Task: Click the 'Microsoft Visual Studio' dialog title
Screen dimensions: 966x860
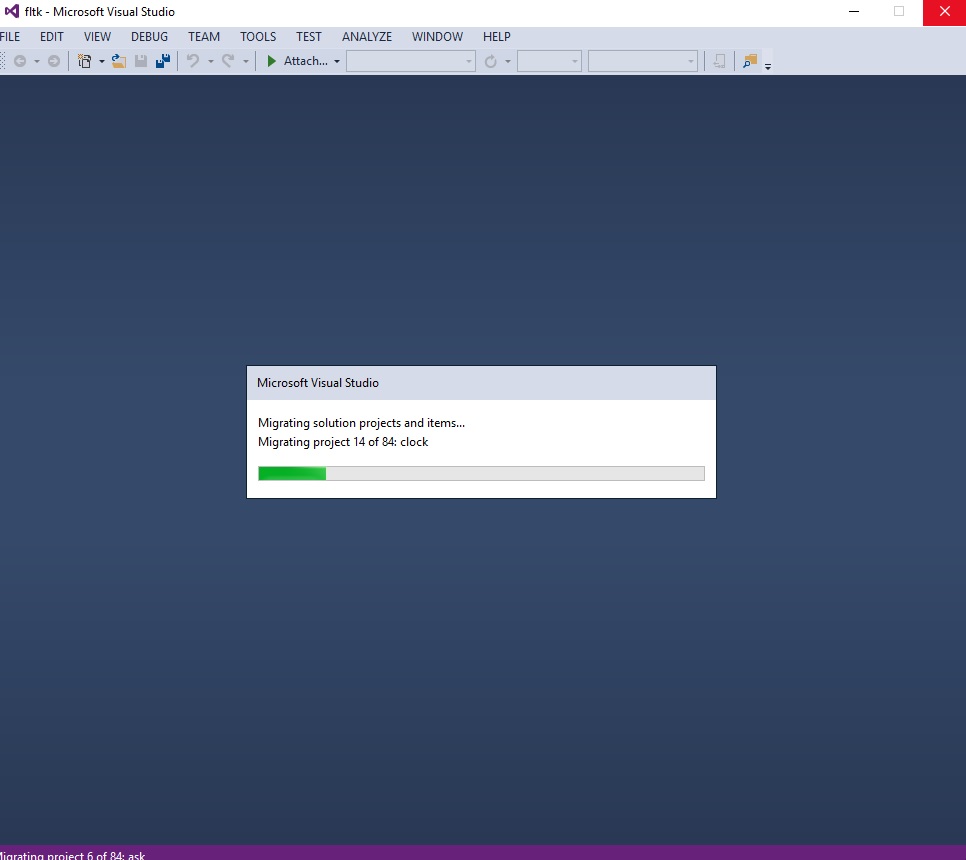Action: coord(318,383)
